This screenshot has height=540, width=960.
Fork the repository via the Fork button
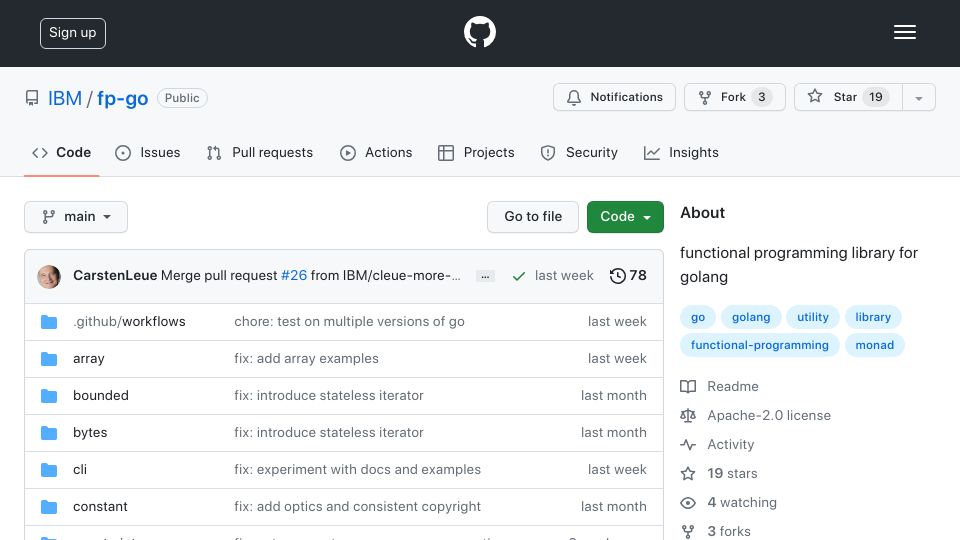[x=735, y=97]
